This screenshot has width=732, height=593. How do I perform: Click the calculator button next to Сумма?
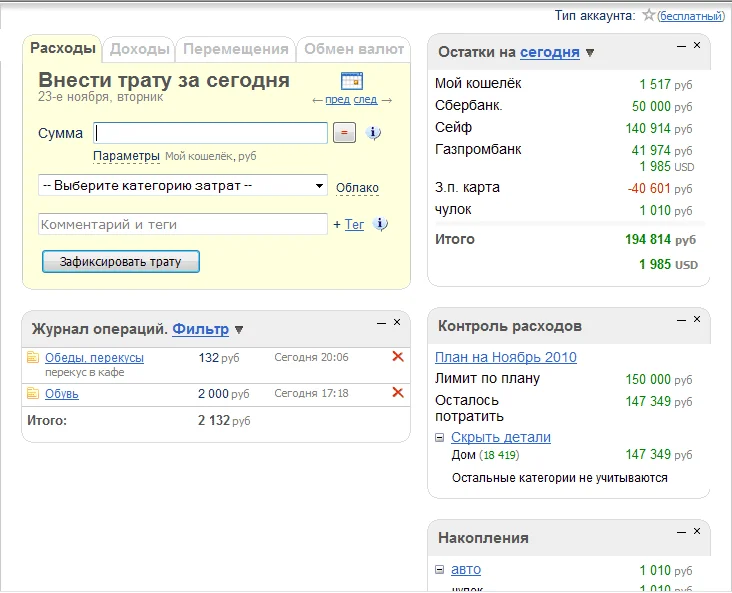tap(344, 133)
